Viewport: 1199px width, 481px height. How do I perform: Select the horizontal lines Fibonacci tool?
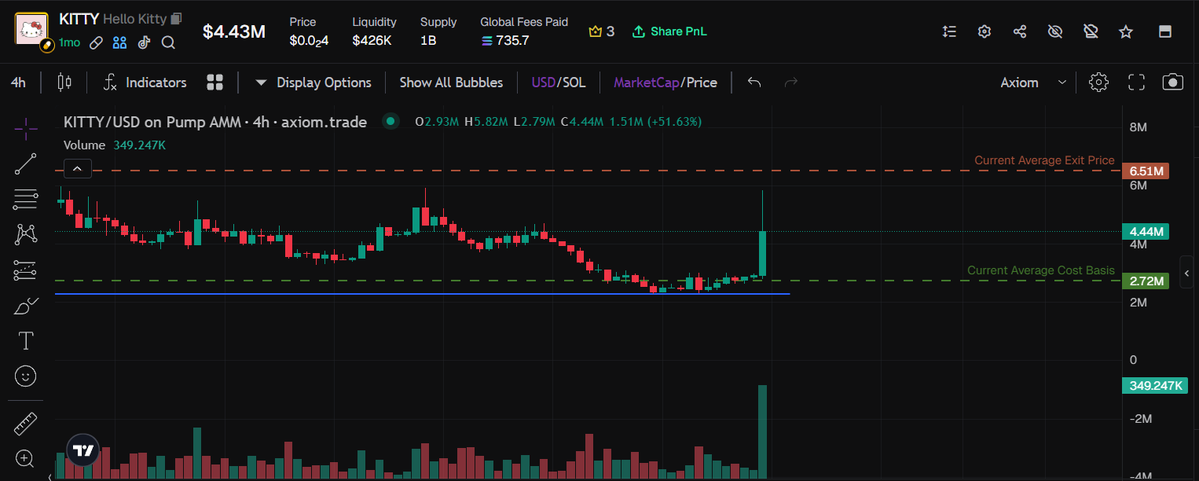click(x=25, y=199)
